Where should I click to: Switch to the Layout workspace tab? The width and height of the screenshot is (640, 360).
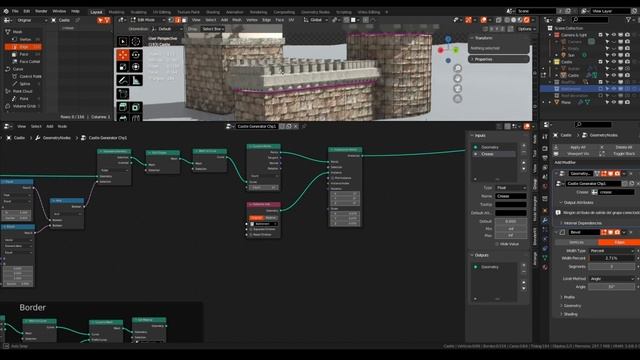(96, 12)
